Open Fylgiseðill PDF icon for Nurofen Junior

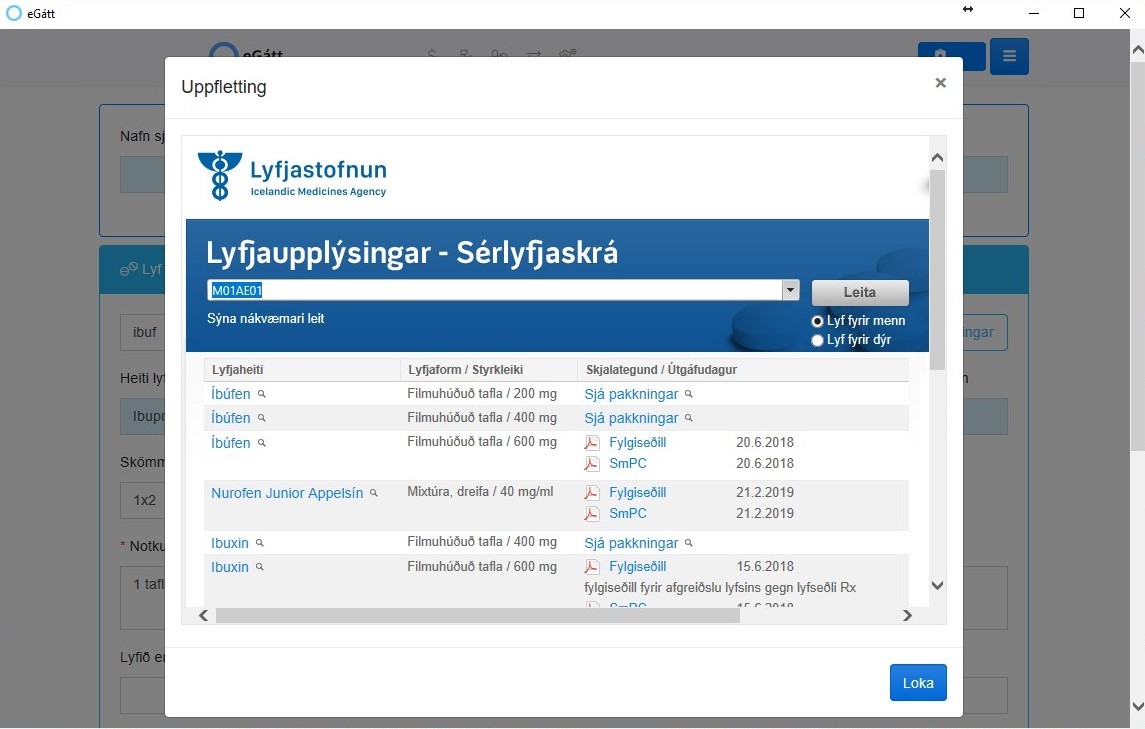[x=592, y=493]
